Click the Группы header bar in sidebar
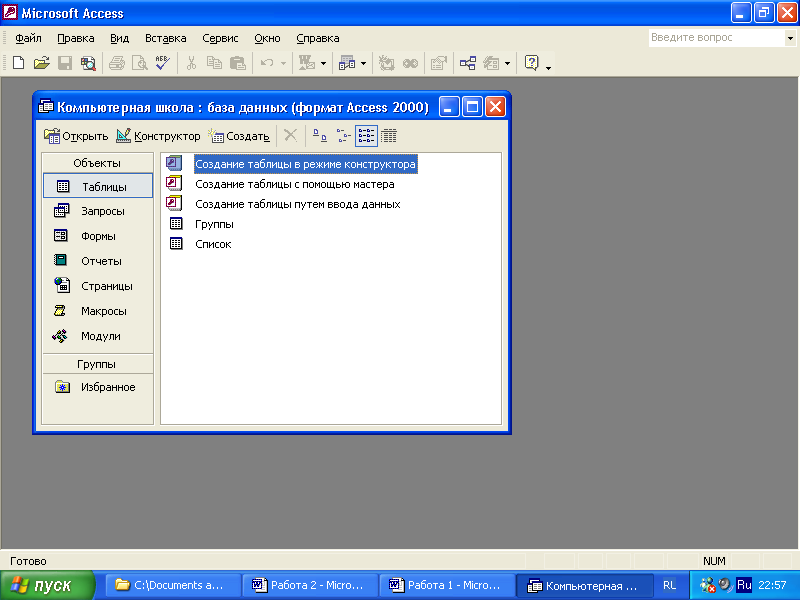The width and height of the screenshot is (800, 600). pos(98,364)
